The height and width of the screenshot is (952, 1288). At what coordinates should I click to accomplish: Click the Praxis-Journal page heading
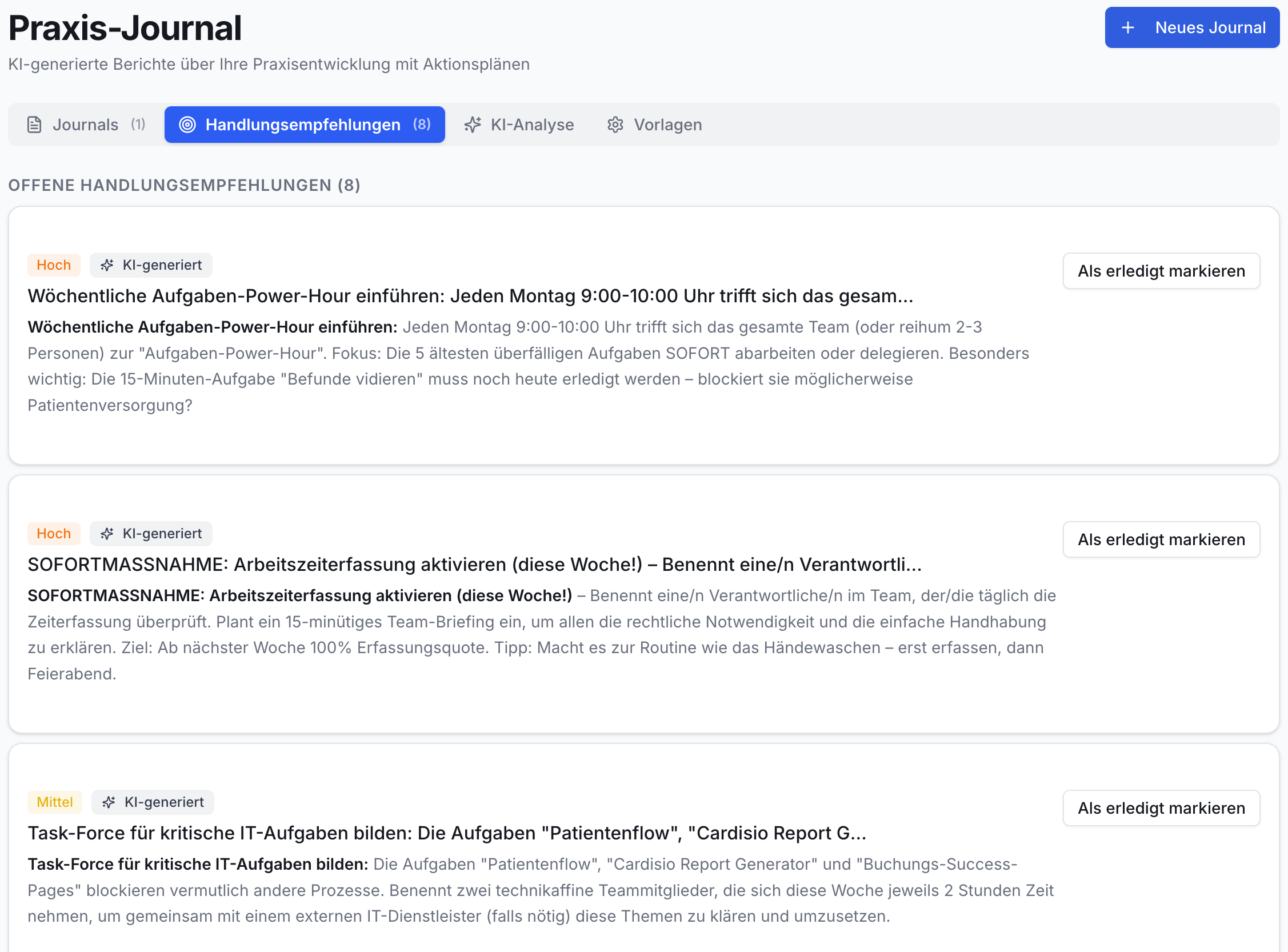pos(125,27)
